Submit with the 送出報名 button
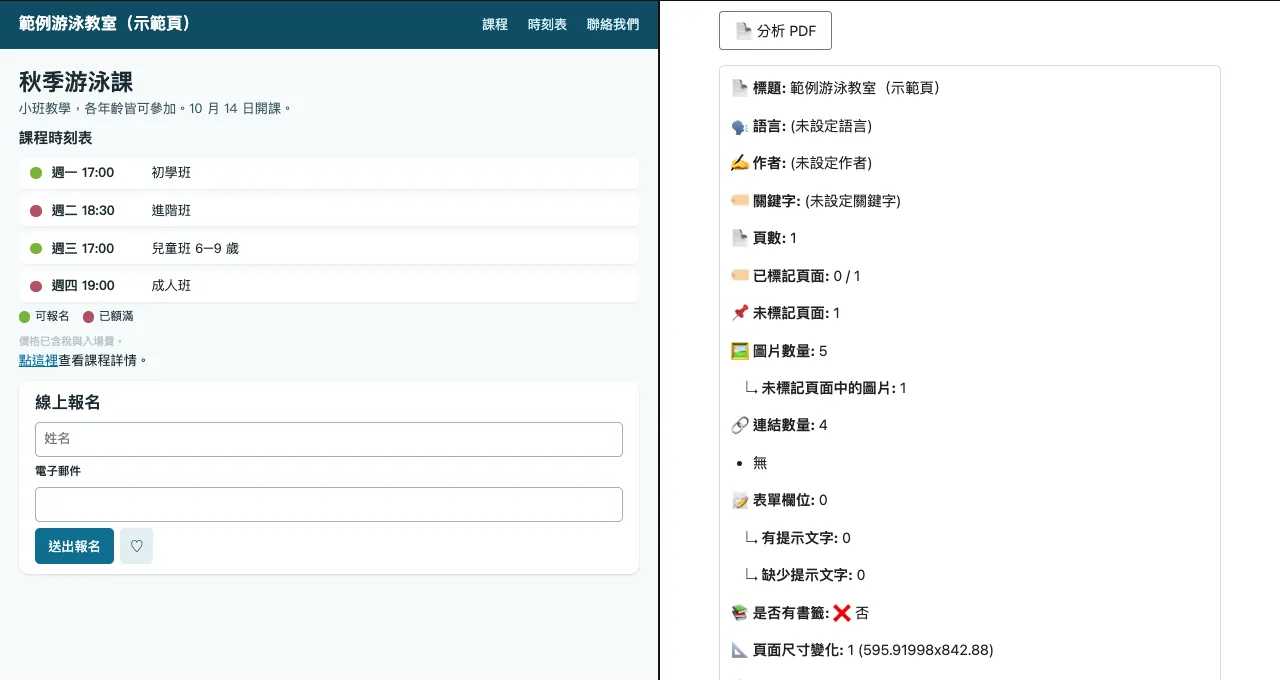 74,546
